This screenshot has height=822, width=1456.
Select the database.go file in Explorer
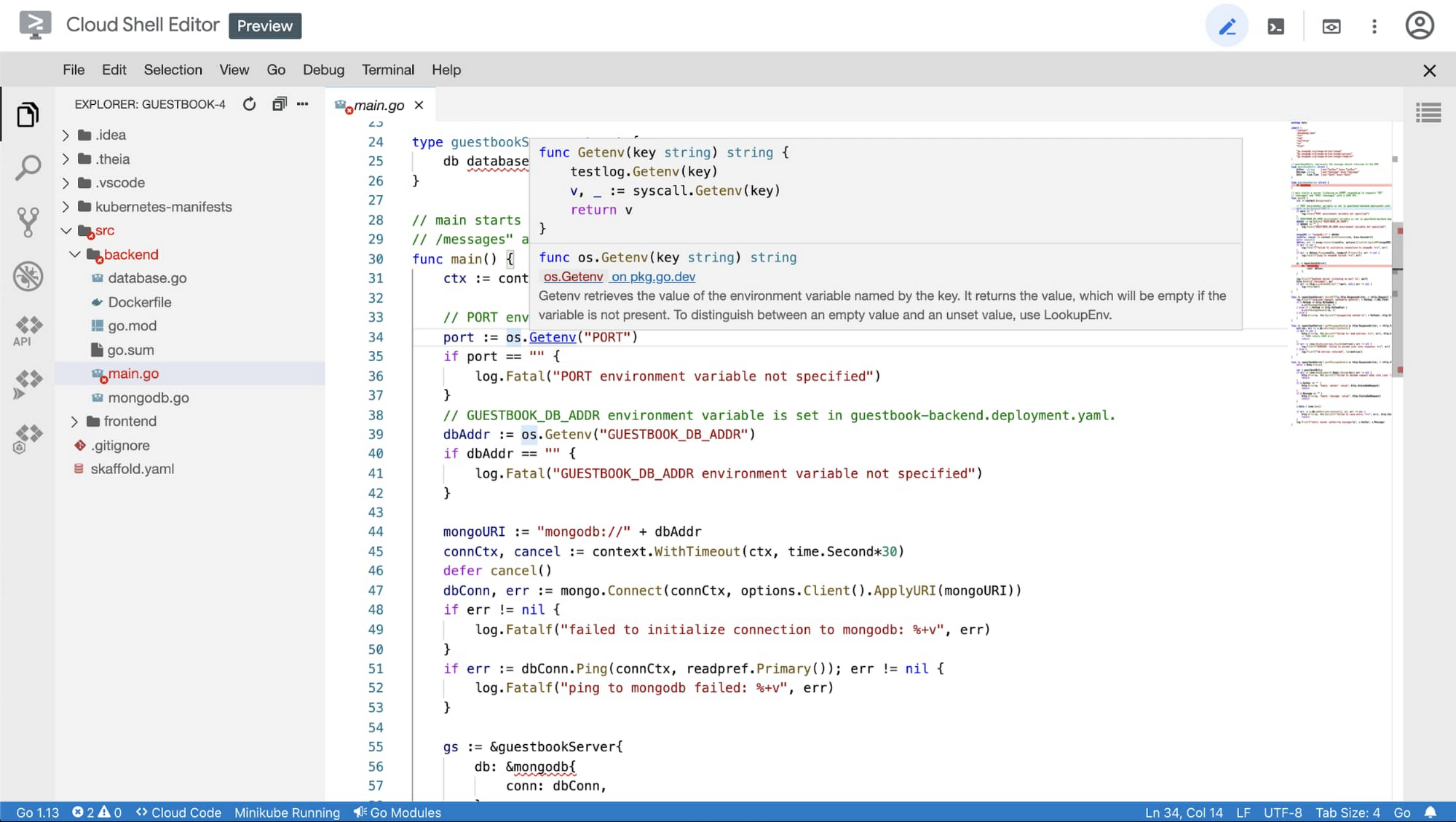(146, 278)
